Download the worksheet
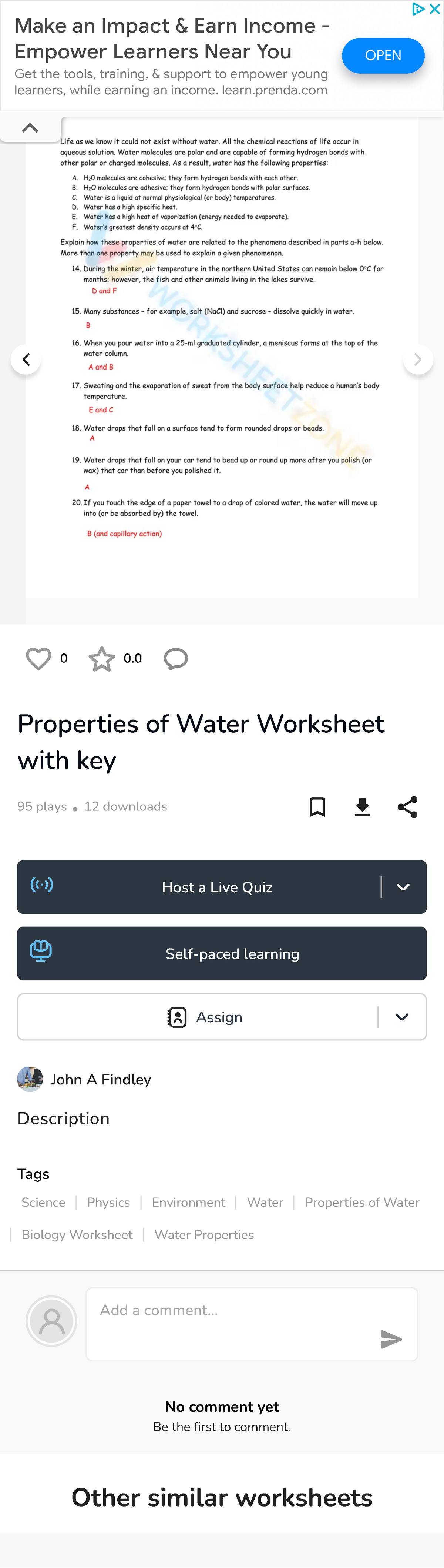The width and height of the screenshot is (444, 1568). pyautogui.click(x=362, y=807)
